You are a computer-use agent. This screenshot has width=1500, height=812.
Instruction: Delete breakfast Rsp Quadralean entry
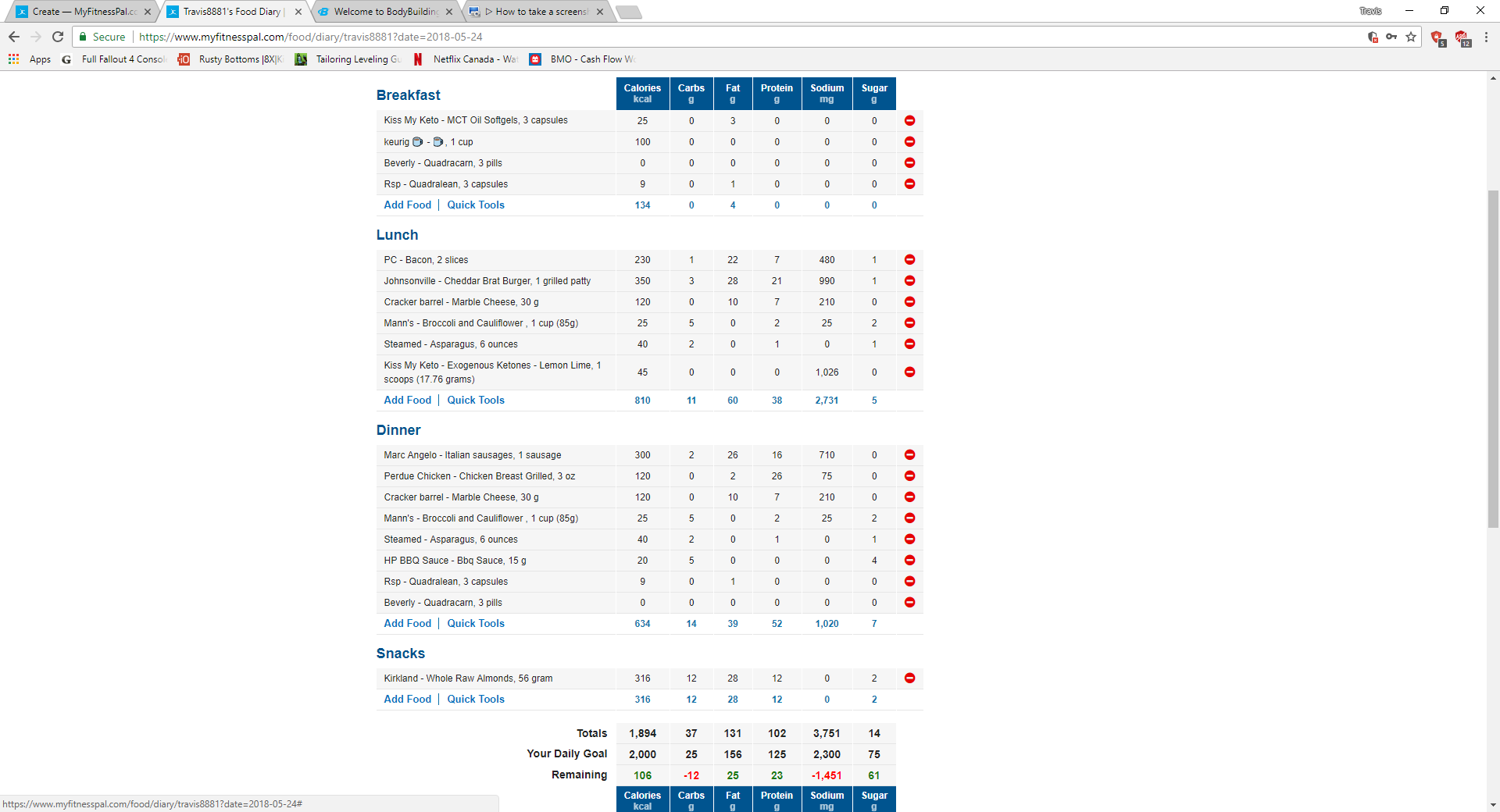909,183
